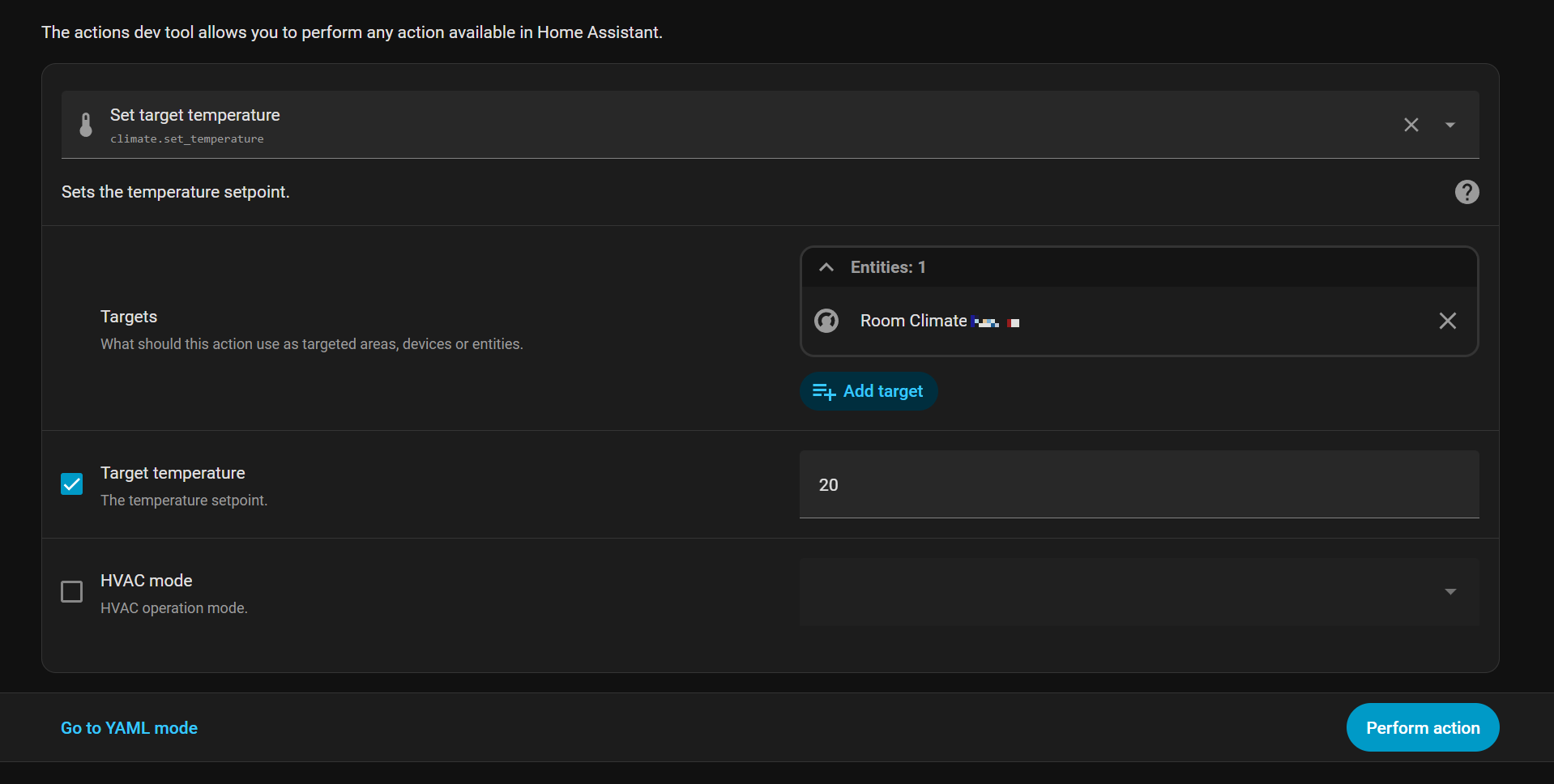Clear the selected action with the X icon
This screenshot has height=784, width=1554.
pyautogui.click(x=1411, y=125)
